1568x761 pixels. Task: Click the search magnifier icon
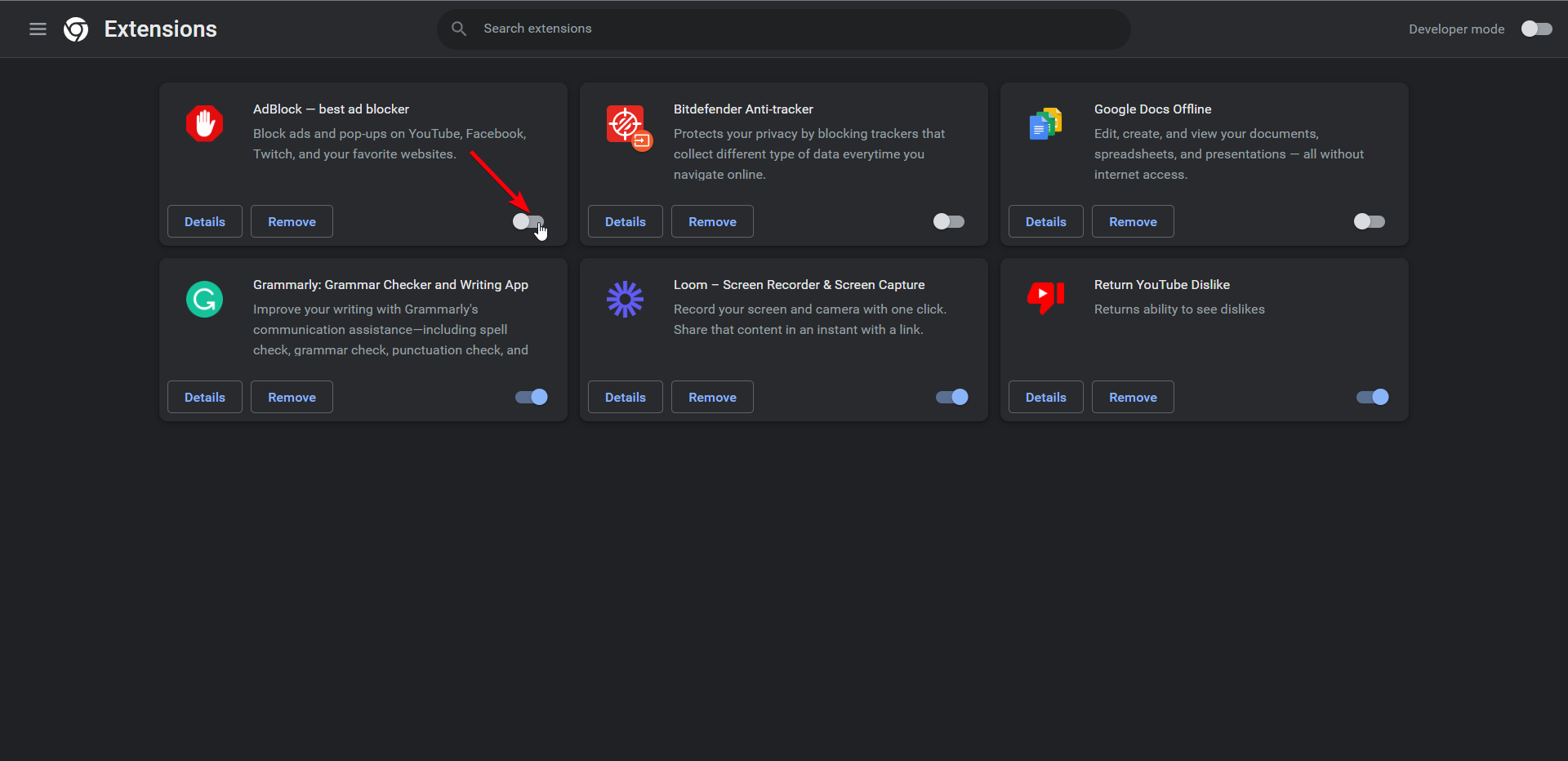point(459,29)
